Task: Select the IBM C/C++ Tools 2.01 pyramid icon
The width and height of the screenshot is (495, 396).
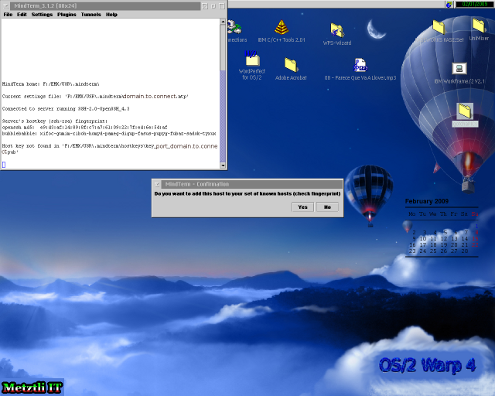Action: point(281,27)
